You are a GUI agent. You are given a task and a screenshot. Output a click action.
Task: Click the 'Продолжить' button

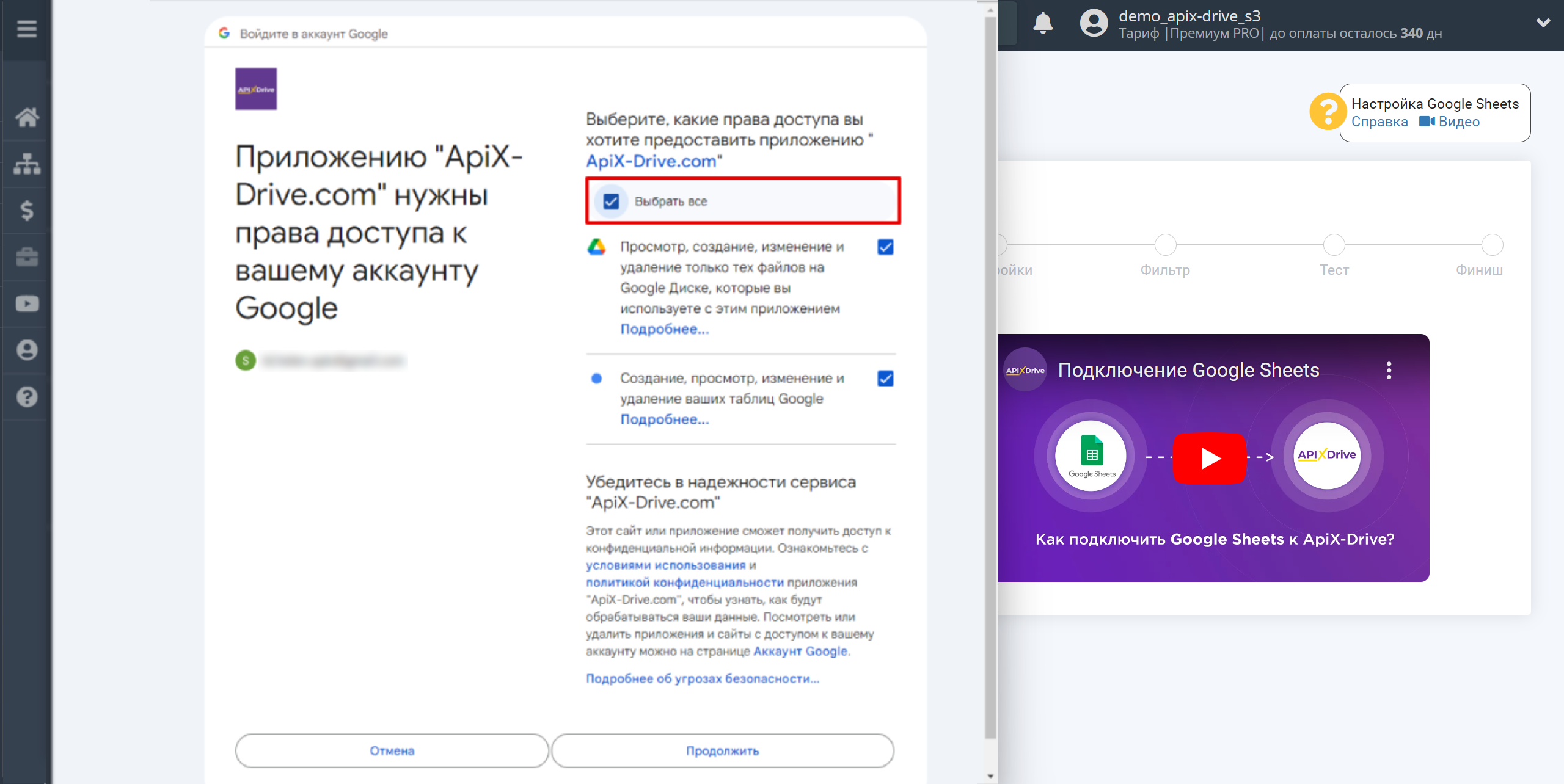(723, 750)
